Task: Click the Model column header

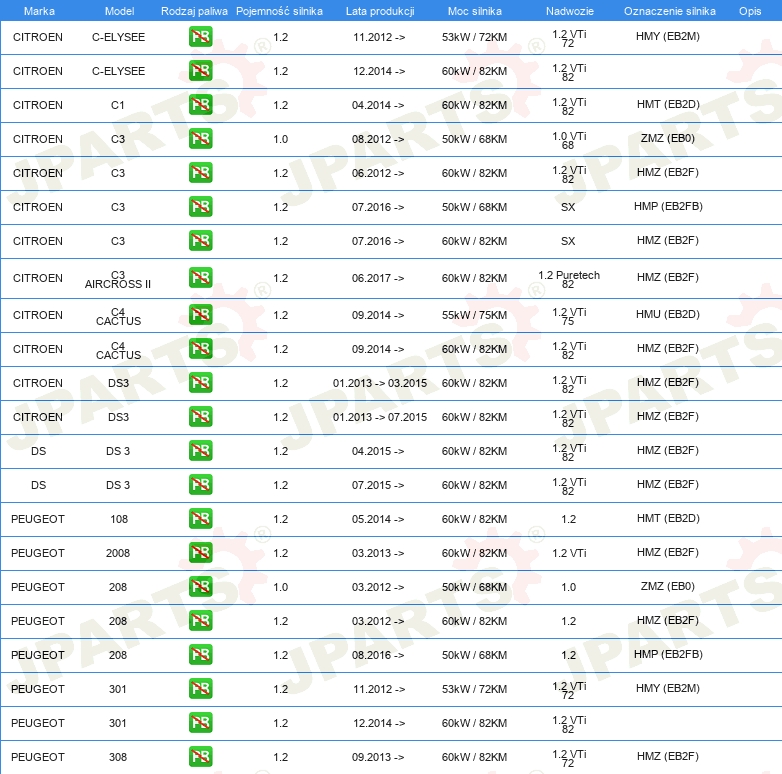Action: tap(119, 11)
